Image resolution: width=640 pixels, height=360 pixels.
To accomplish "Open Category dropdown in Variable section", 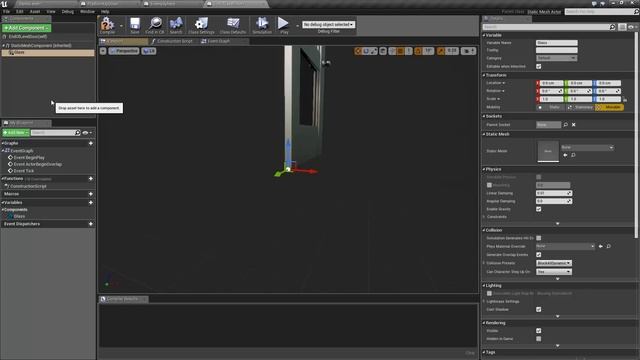I will click(556, 58).
